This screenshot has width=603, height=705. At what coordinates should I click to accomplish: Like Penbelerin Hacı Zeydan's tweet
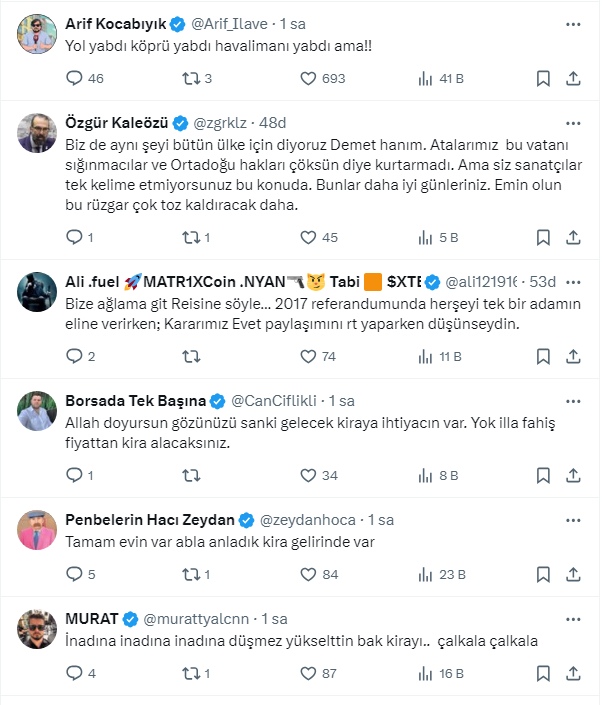(x=308, y=574)
